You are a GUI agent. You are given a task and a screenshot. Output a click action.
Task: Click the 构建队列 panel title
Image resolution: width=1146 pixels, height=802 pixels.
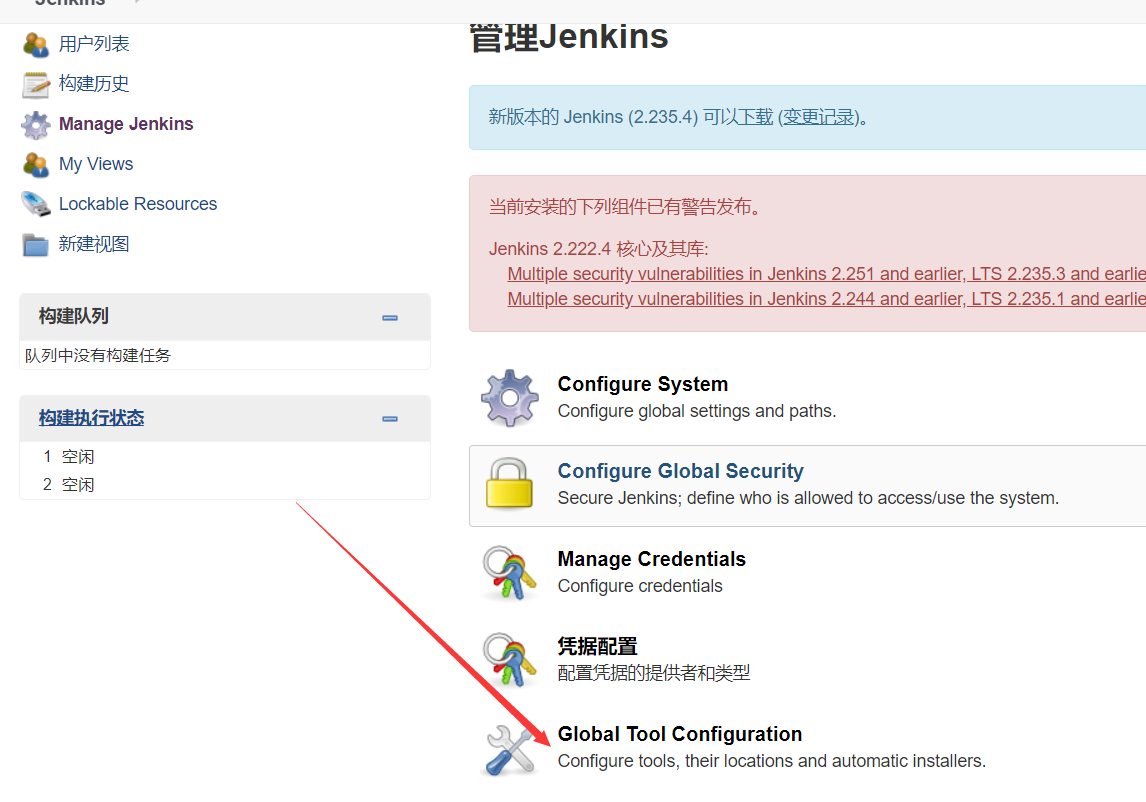(73, 316)
